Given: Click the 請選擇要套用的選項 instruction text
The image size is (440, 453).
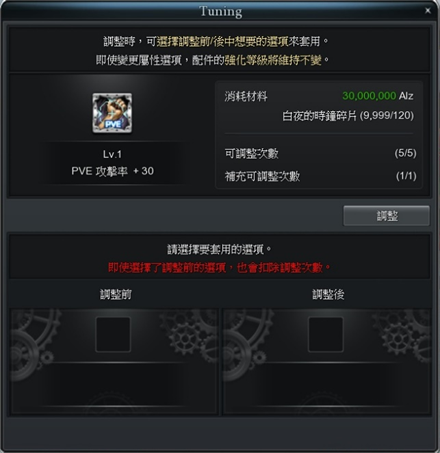Looking at the screenshot, I should [219, 249].
